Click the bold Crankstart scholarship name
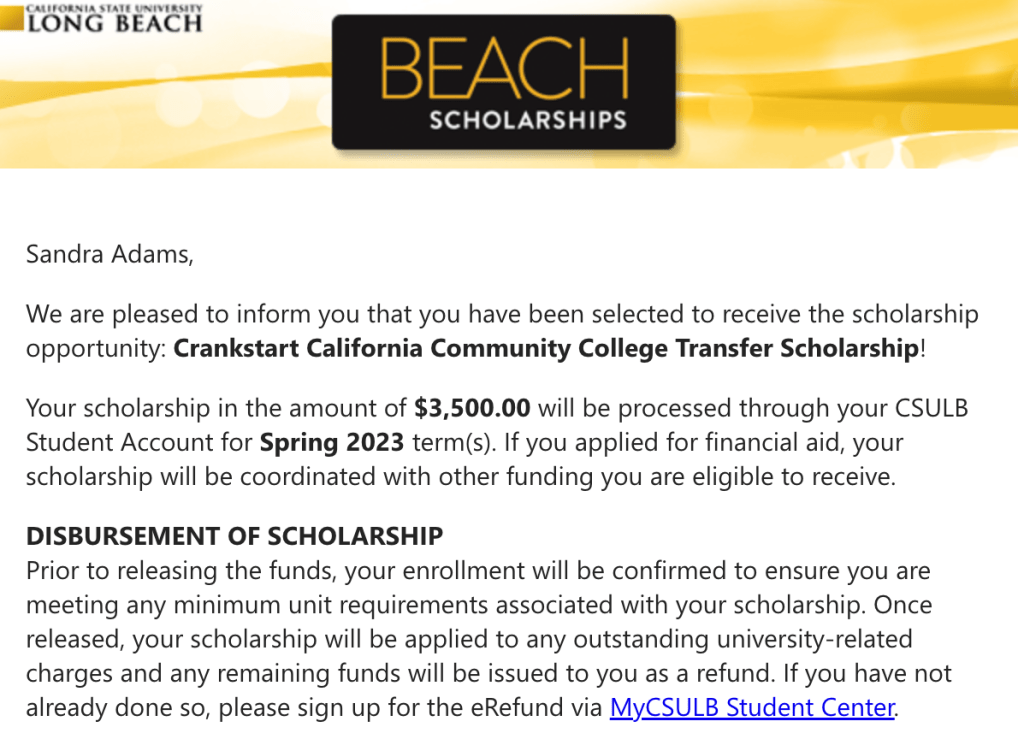Image resolution: width=1024 pixels, height=745 pixels. pyautogui.click(x=546, y=349)
